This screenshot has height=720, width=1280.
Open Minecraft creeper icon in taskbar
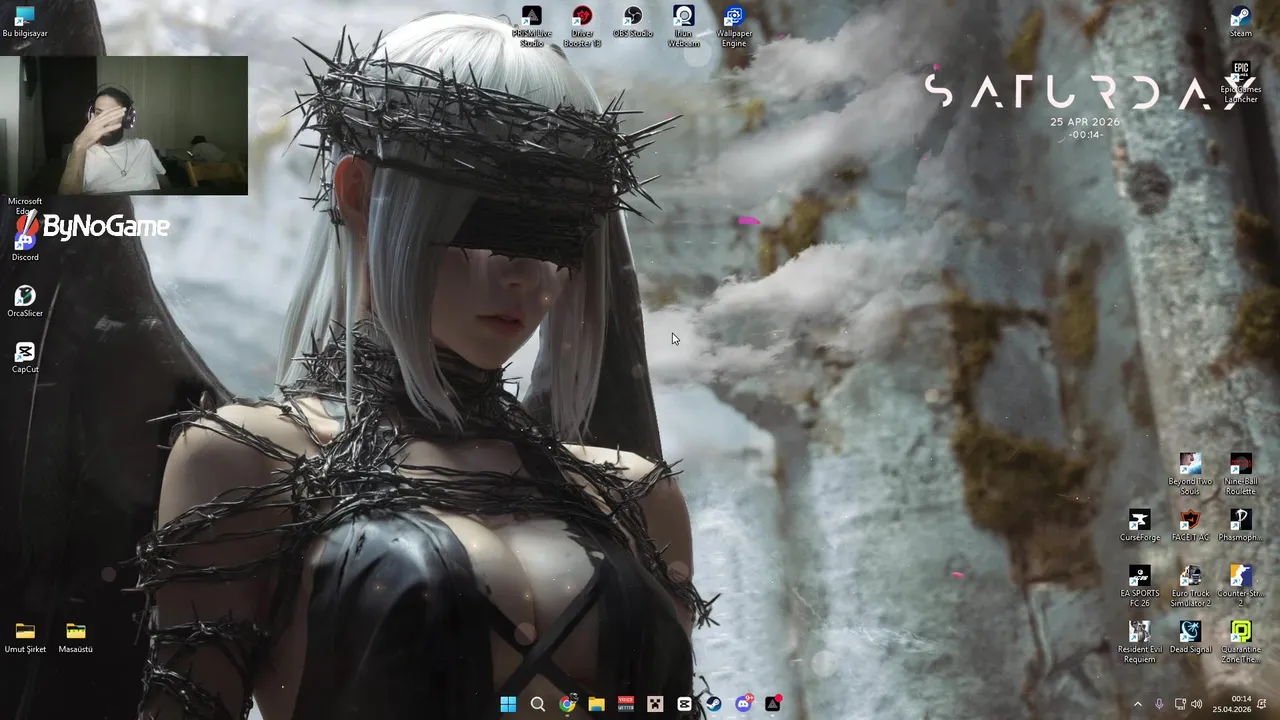point(655,704)
